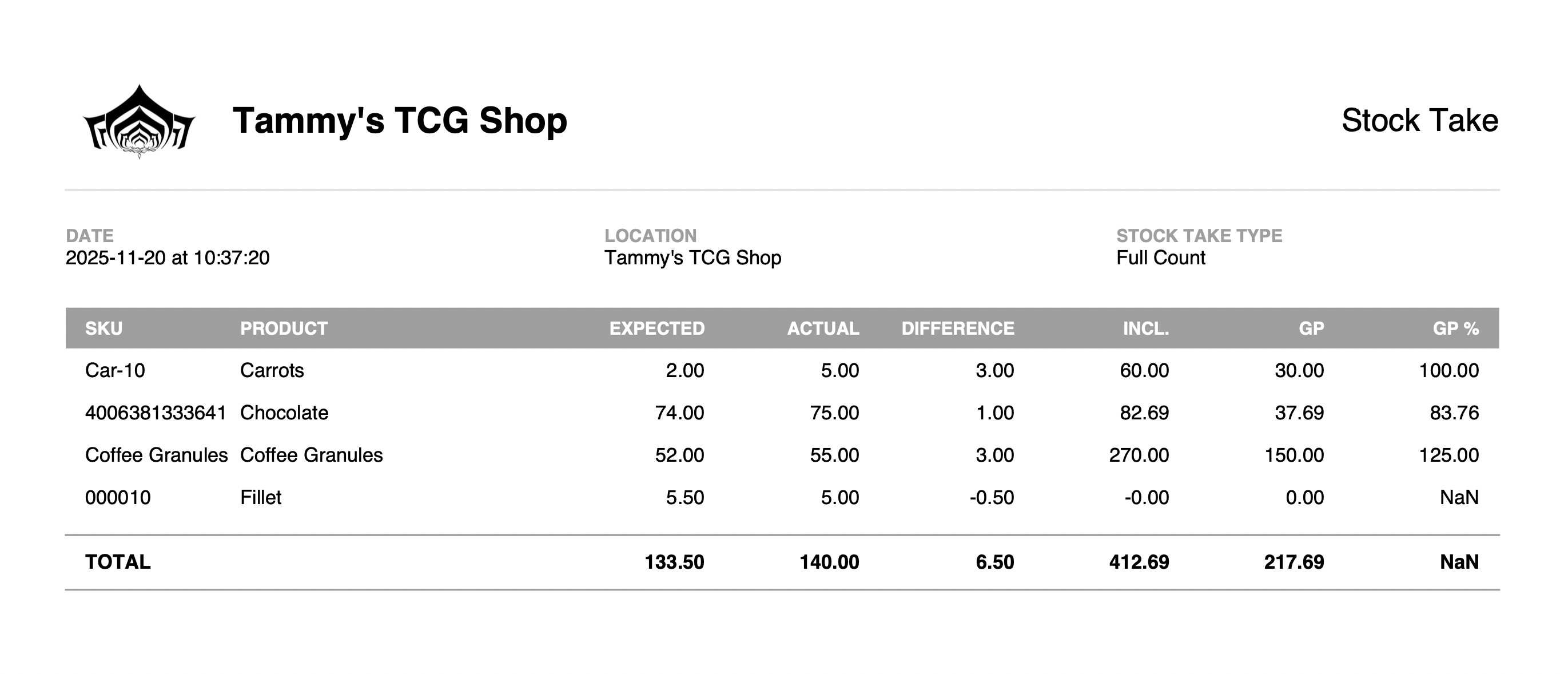Click SKU 4006381333641
Image resolution: width=1568 pixels, height=674 pixels.
tap(155, 413)
